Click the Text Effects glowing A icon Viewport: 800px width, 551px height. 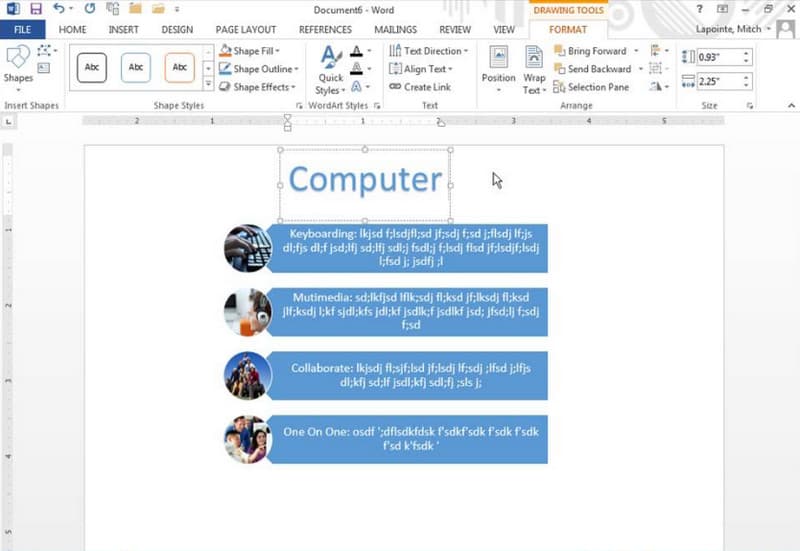point(356,86)
